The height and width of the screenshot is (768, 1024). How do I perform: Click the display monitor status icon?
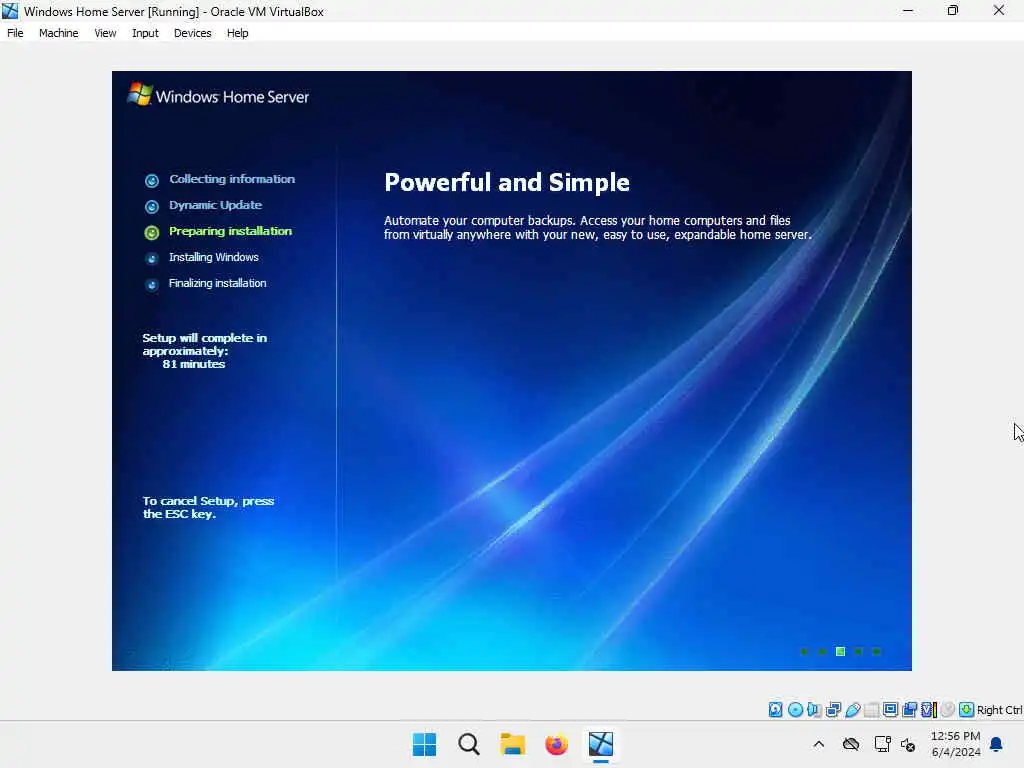coord(890,709)
